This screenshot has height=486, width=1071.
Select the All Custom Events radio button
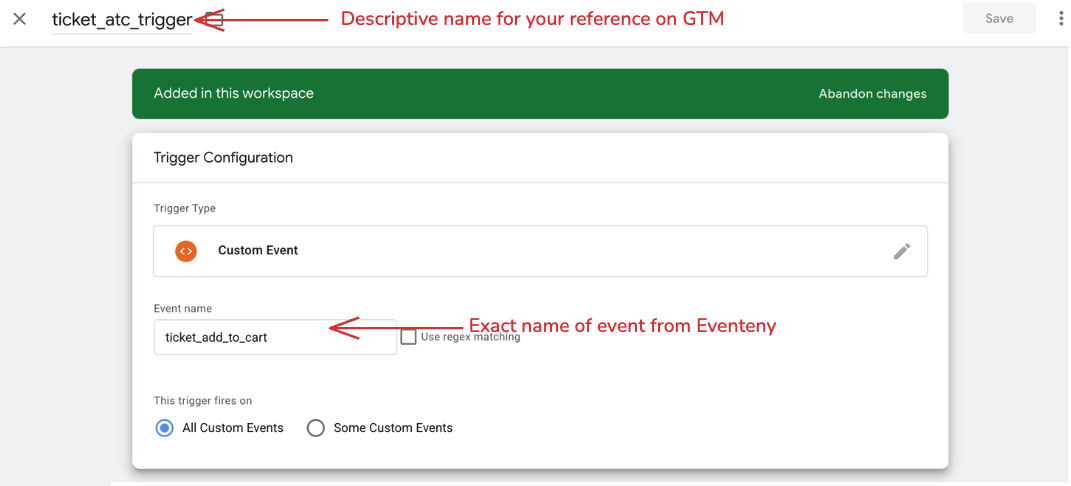[165, 428]
